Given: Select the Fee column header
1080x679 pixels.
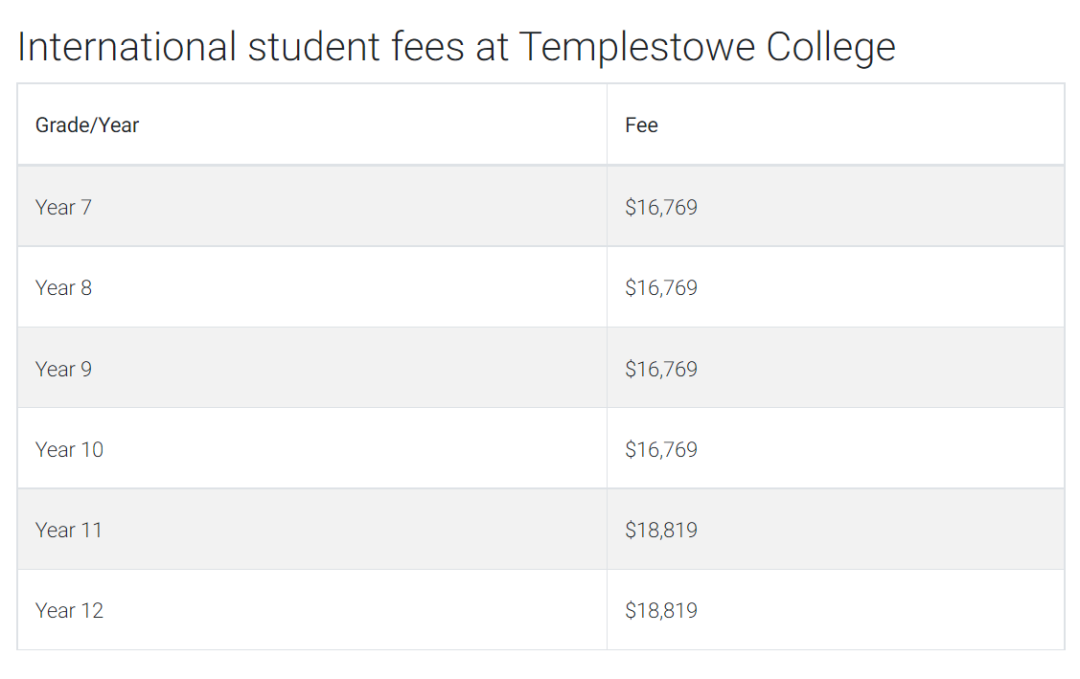Looking at the screenshot, I should [x=641, y=125].
